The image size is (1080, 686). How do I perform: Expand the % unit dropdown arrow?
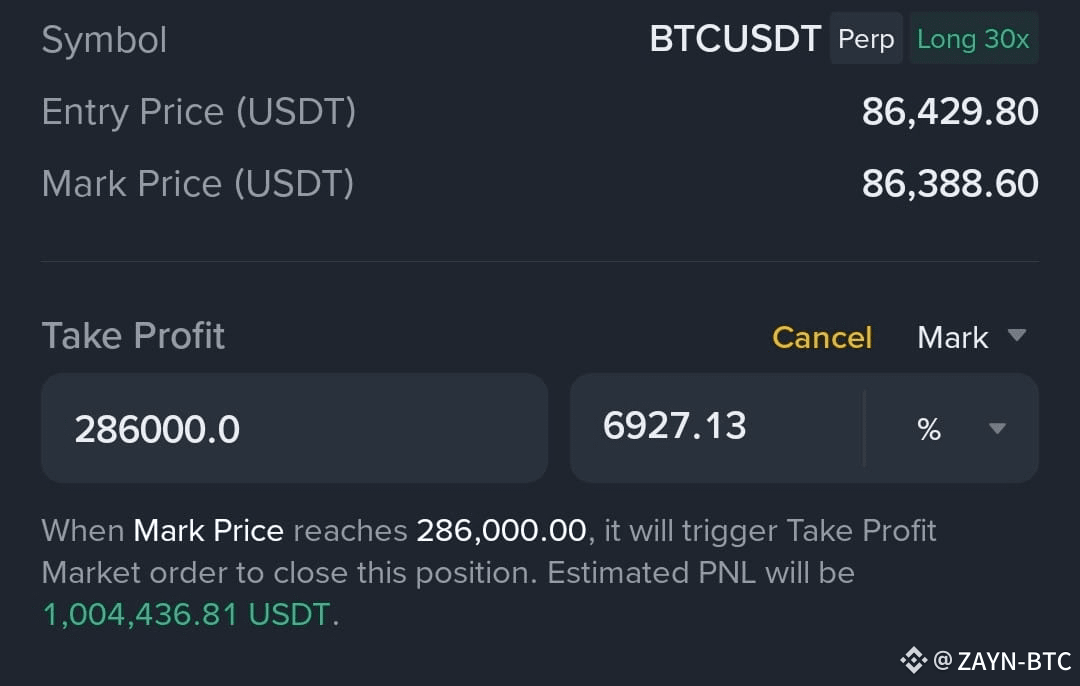point(997,428)
